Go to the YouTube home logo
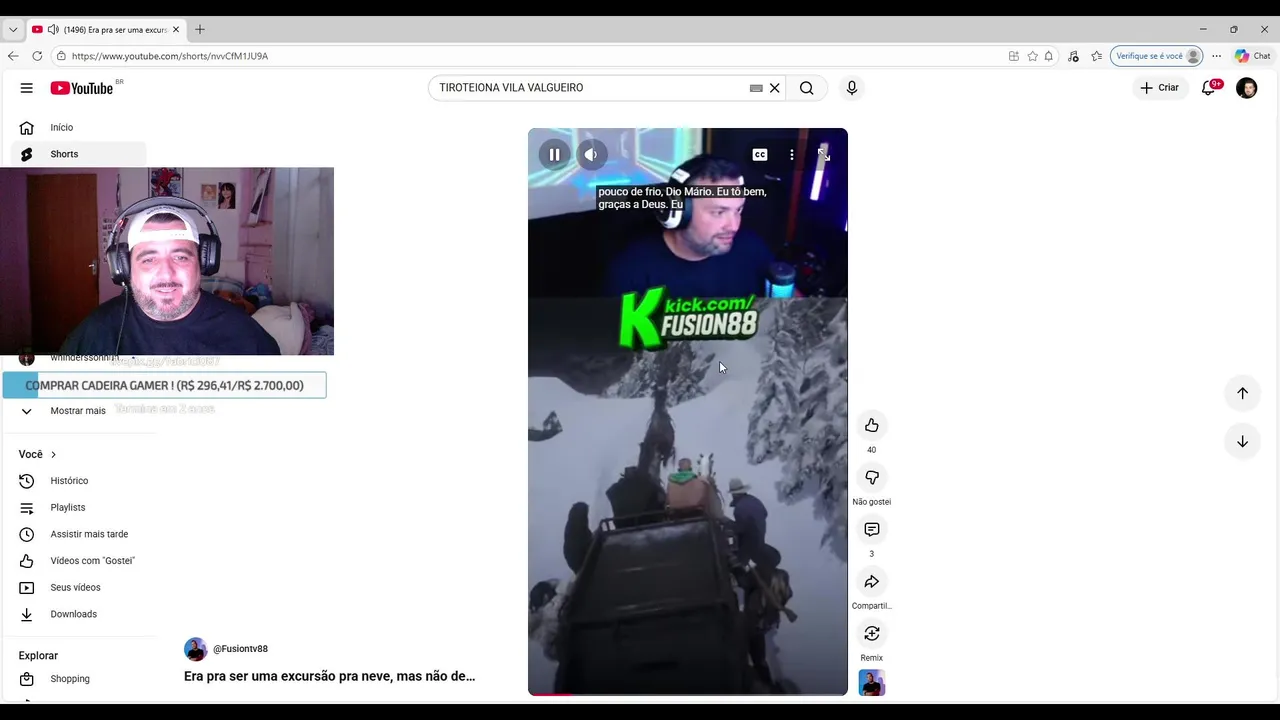 pyautogui.click(x=82, y=88)
